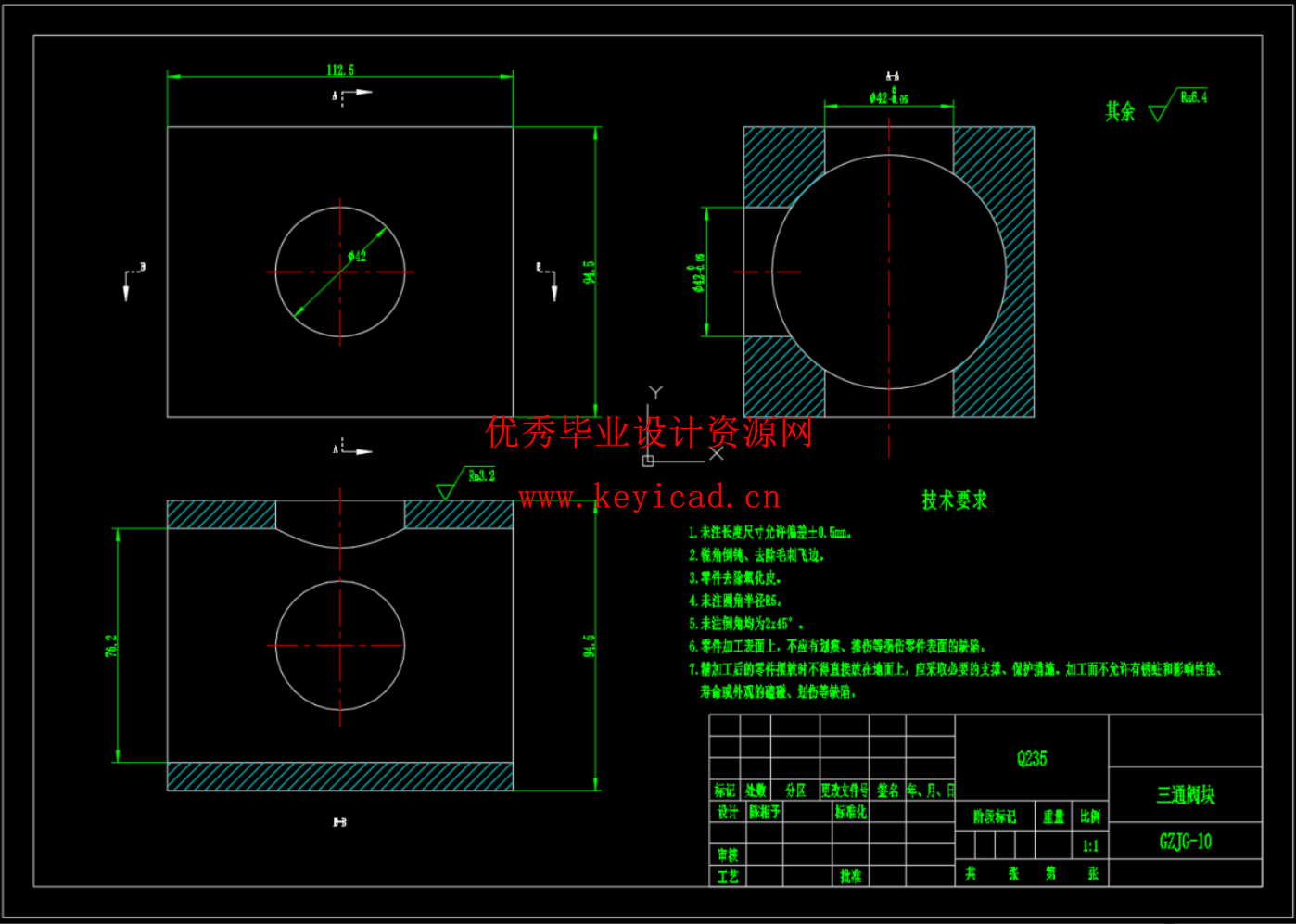Click the GZJG-10 drawing number cell
Image resolution: width=1296 pixels, height=924 pixels.
click(x=1185, y=842)
